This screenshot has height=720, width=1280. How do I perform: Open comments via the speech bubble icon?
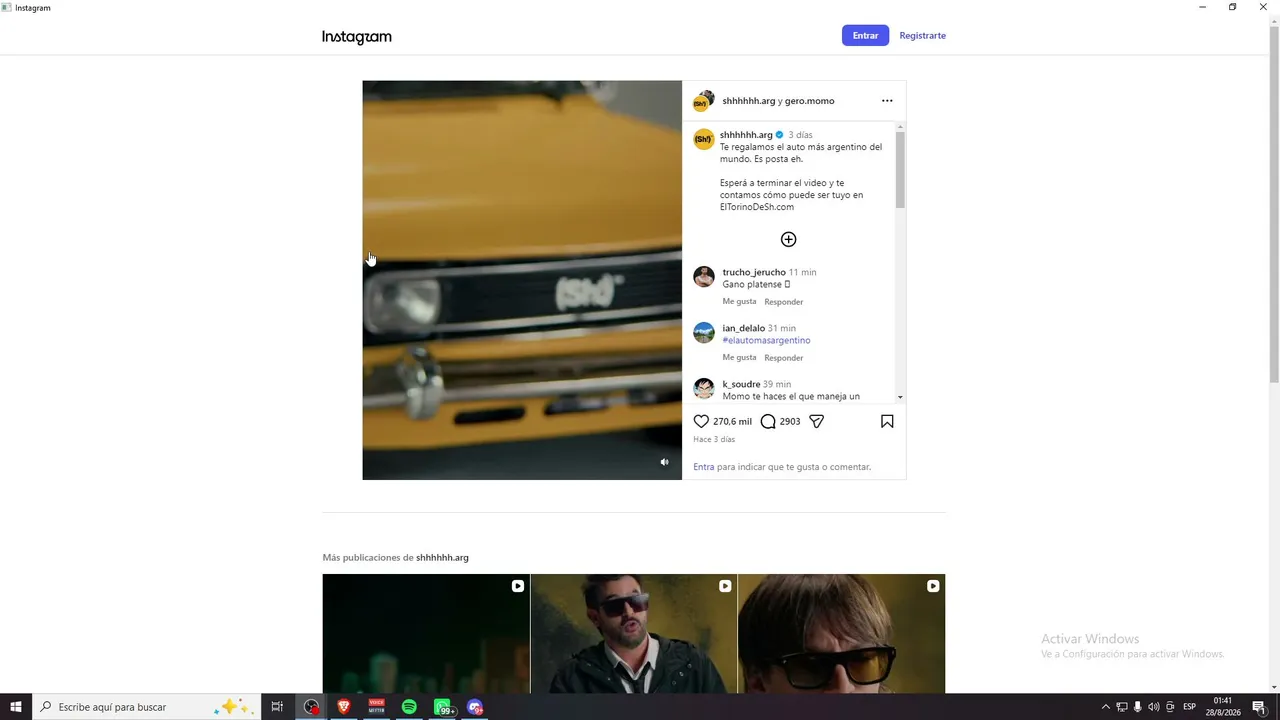(x=768, y=422)
